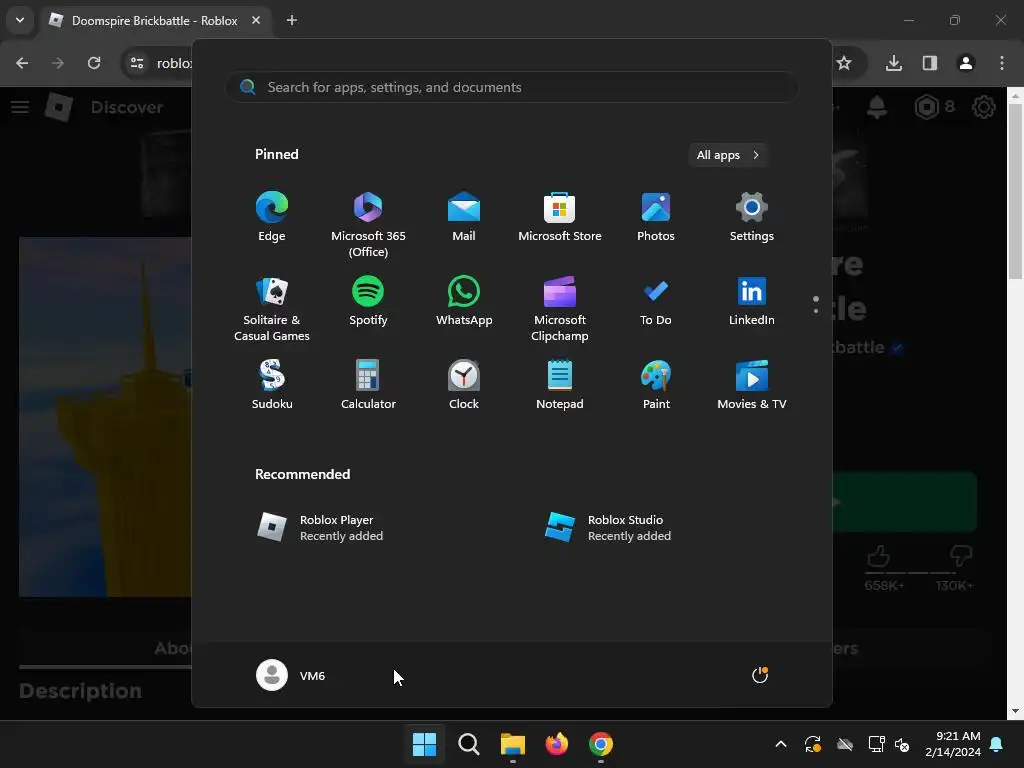Go back in Chrome
This screenshot has height=768, width=1024.
[x=22, y=63]
